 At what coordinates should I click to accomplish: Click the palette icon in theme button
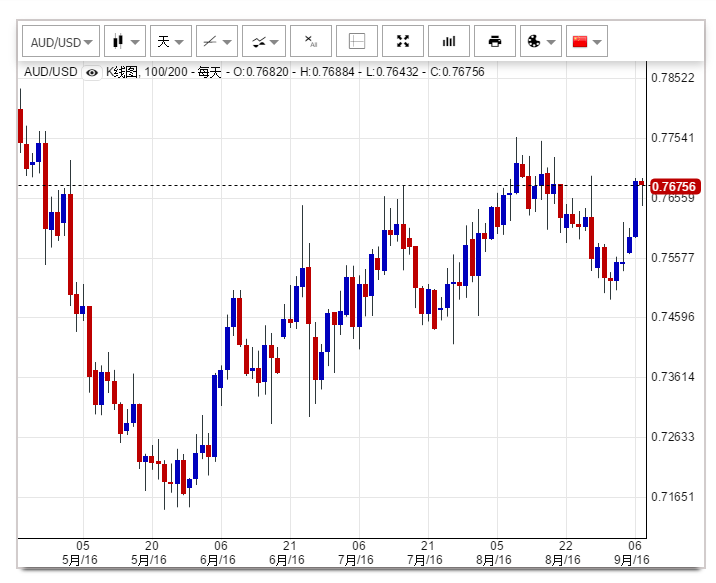(x=534, y=42)
